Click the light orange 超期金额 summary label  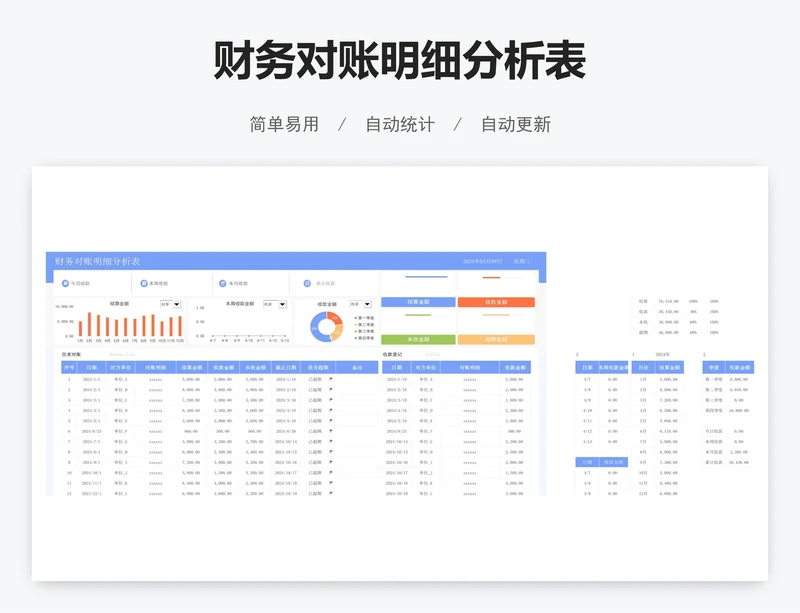(x=496, y=339)
